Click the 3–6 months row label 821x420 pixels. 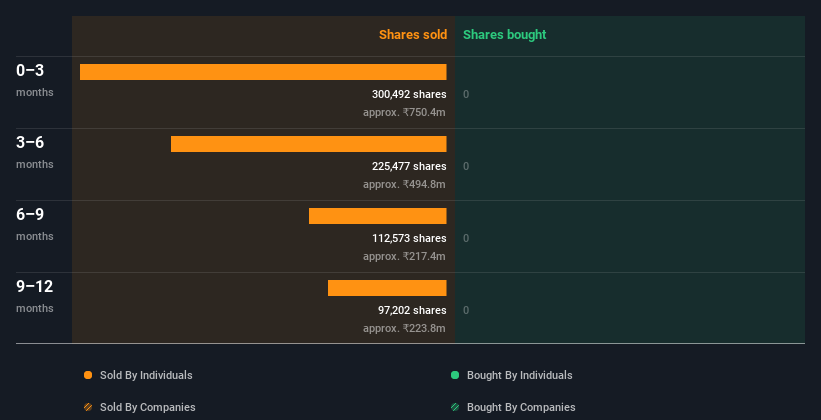pos(35,152)
